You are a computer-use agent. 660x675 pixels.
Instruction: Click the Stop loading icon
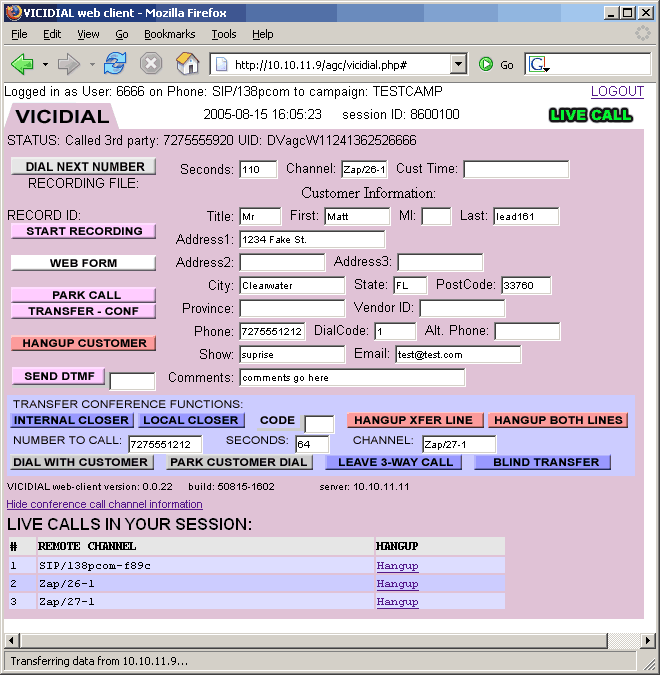[151, 64]
